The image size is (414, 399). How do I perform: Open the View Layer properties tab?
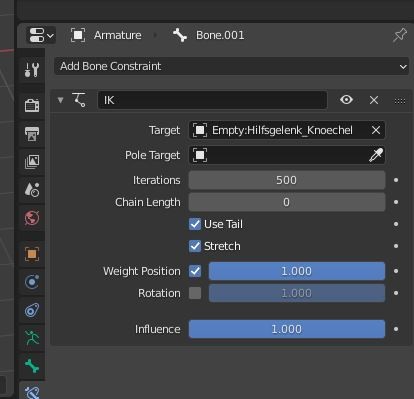(x=32, y=162)
